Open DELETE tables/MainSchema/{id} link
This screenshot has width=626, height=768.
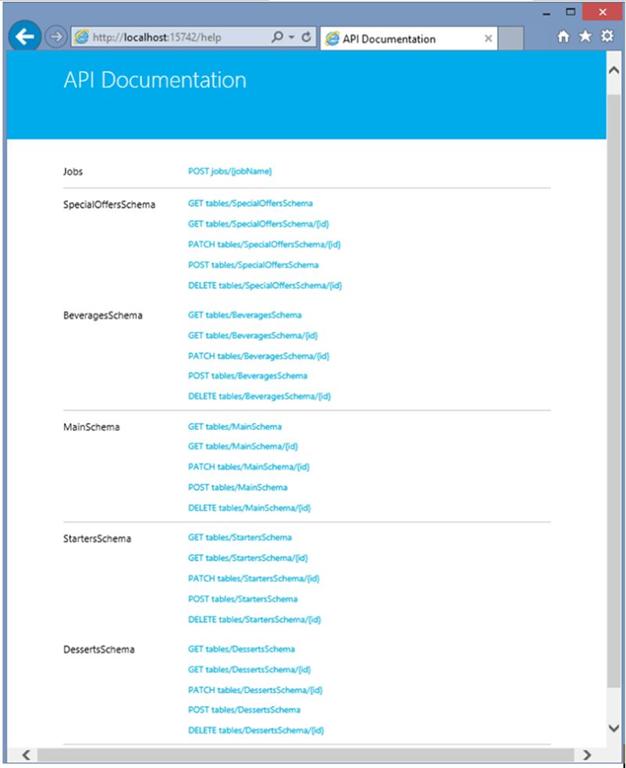249,508
